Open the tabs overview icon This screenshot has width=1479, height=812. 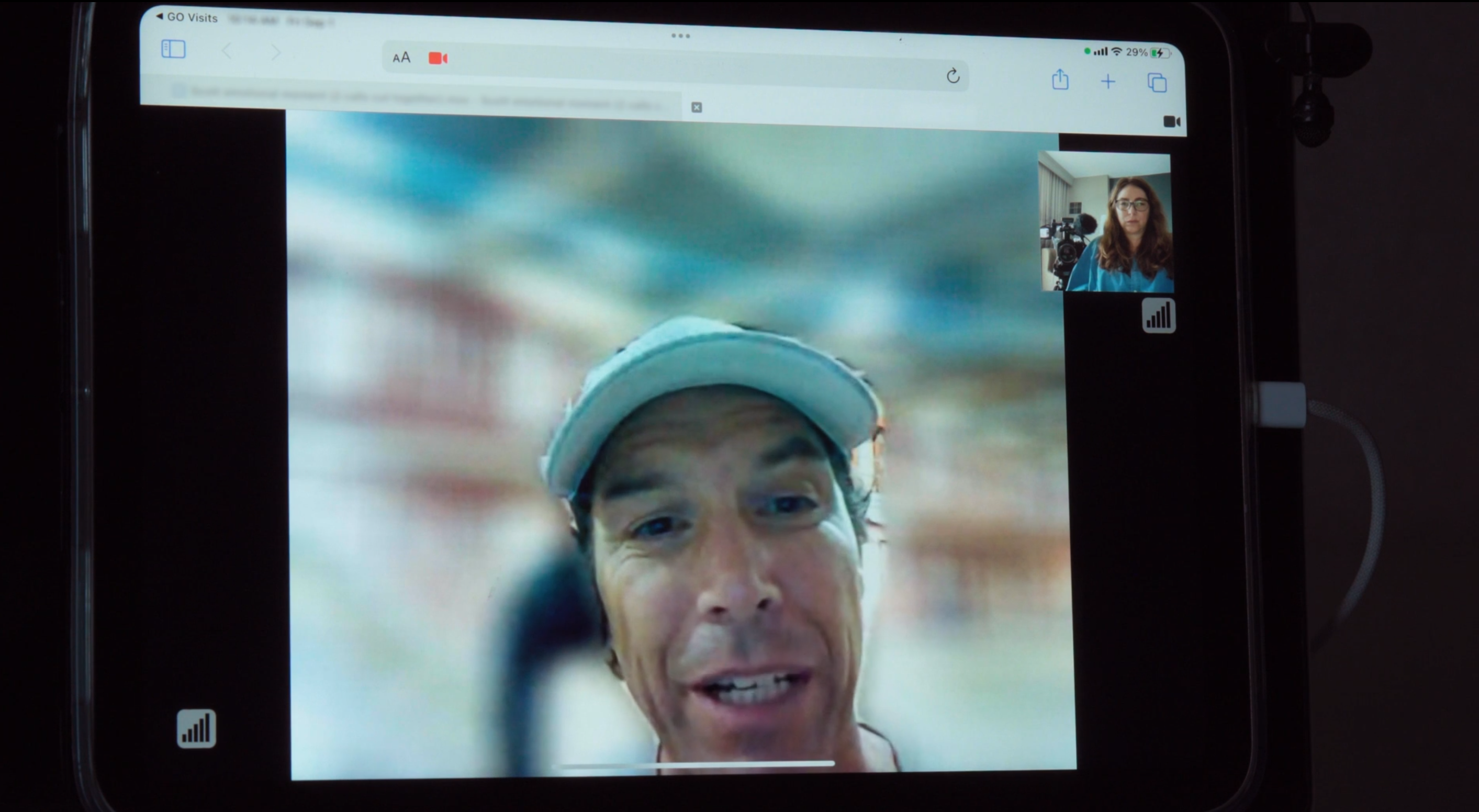pos(1157,83)
